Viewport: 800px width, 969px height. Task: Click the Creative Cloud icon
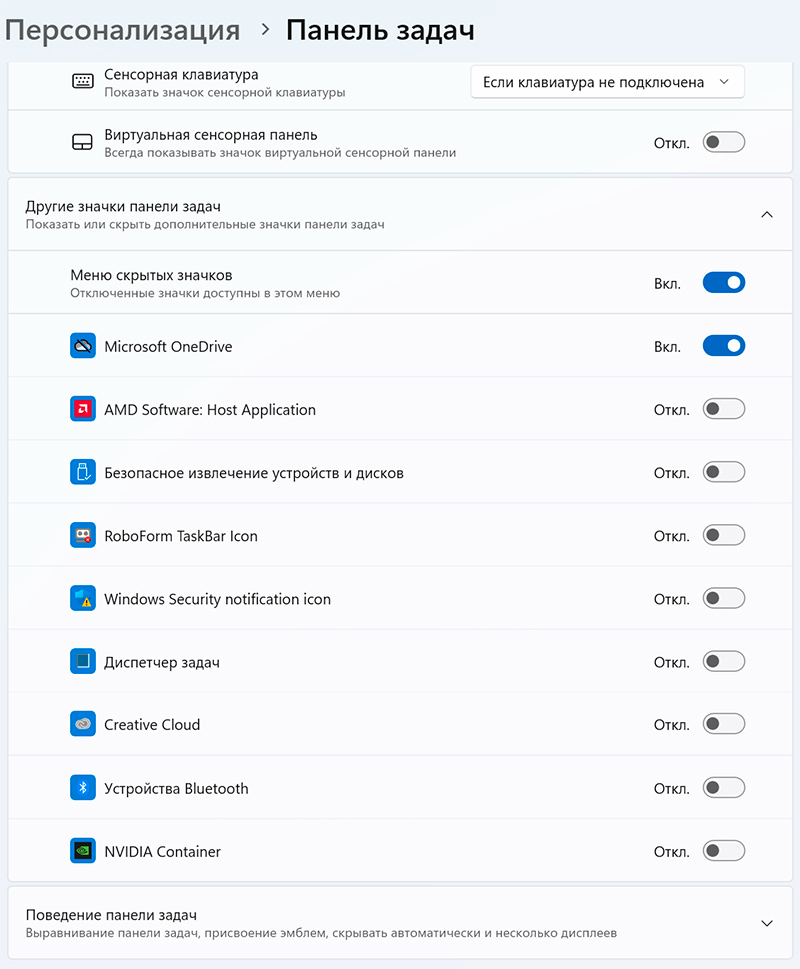[82, 725]
